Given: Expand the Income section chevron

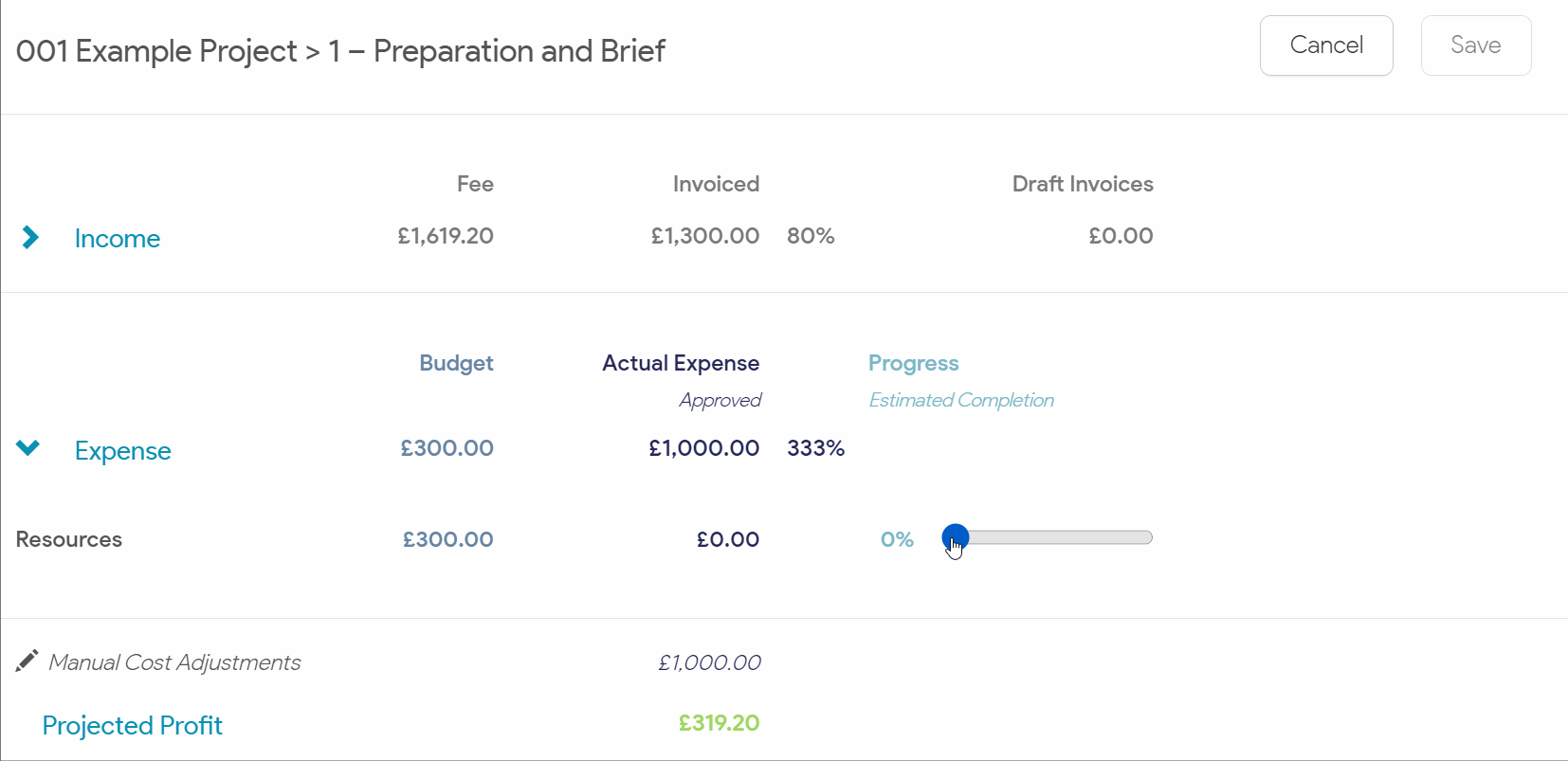Looking at the screenshot, I should click(x=30, y=237).
